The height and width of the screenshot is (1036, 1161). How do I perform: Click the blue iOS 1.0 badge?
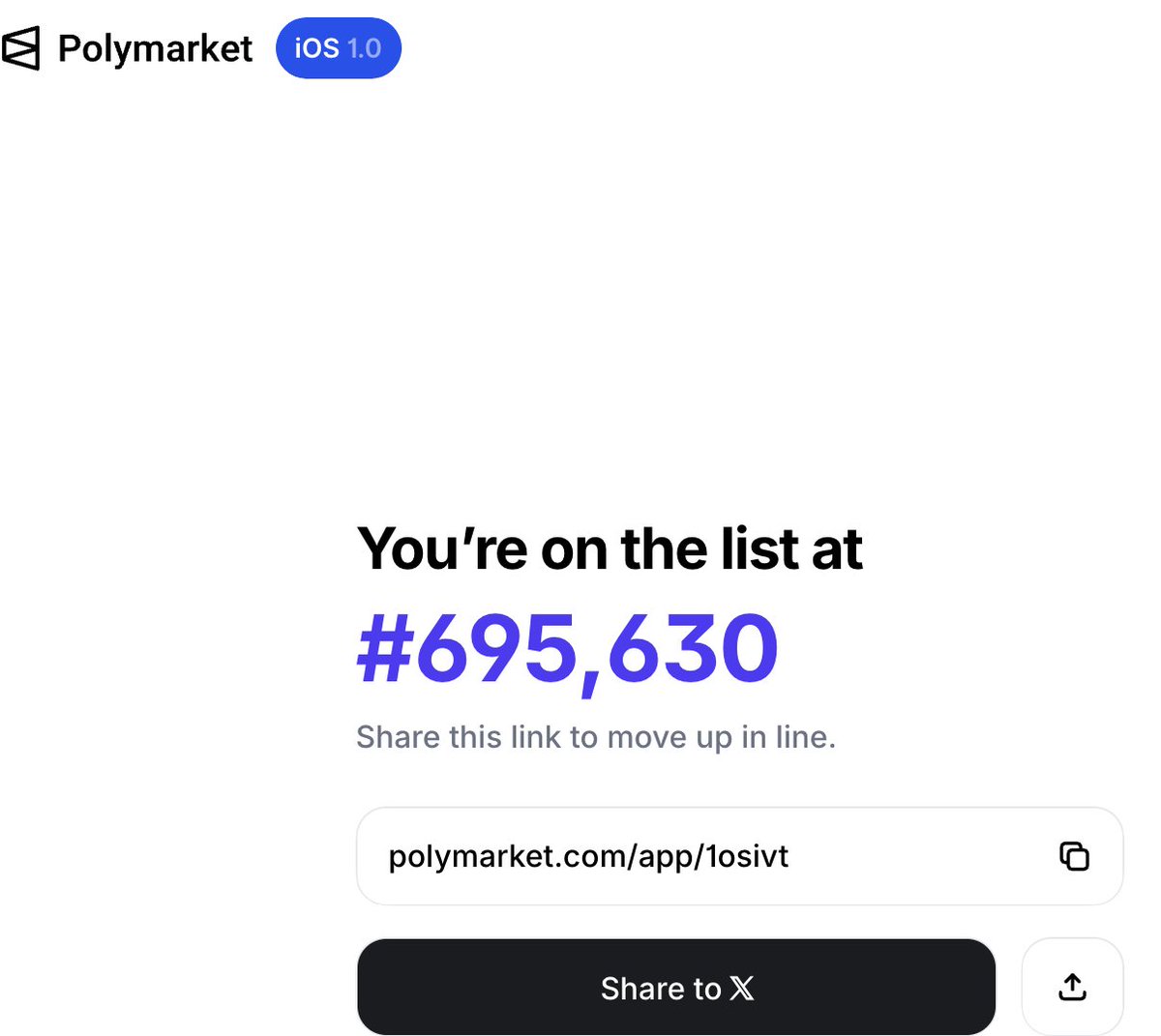pos(338,48)
